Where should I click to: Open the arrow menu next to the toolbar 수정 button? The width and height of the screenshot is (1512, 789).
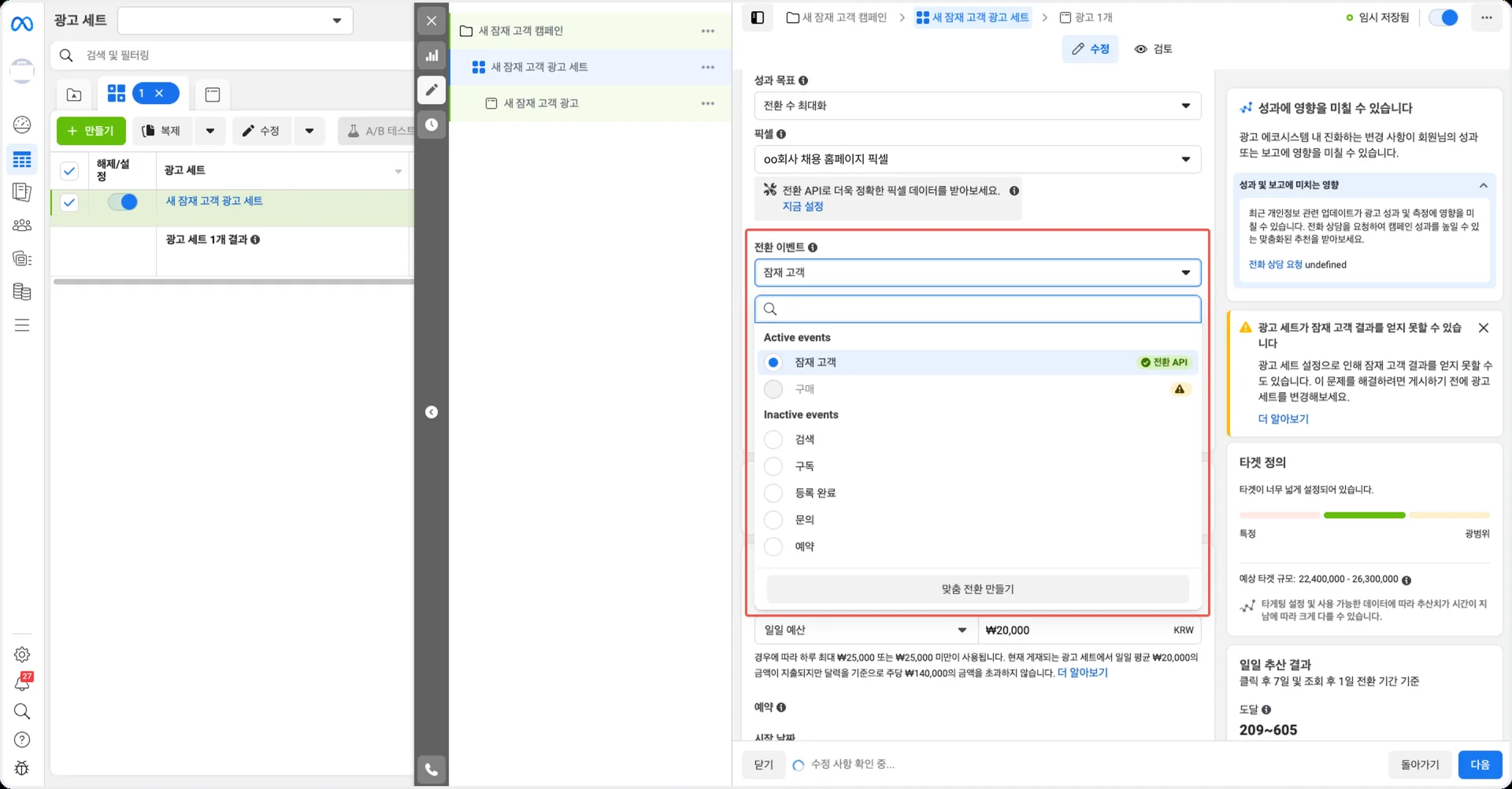[x=309, y=131]
